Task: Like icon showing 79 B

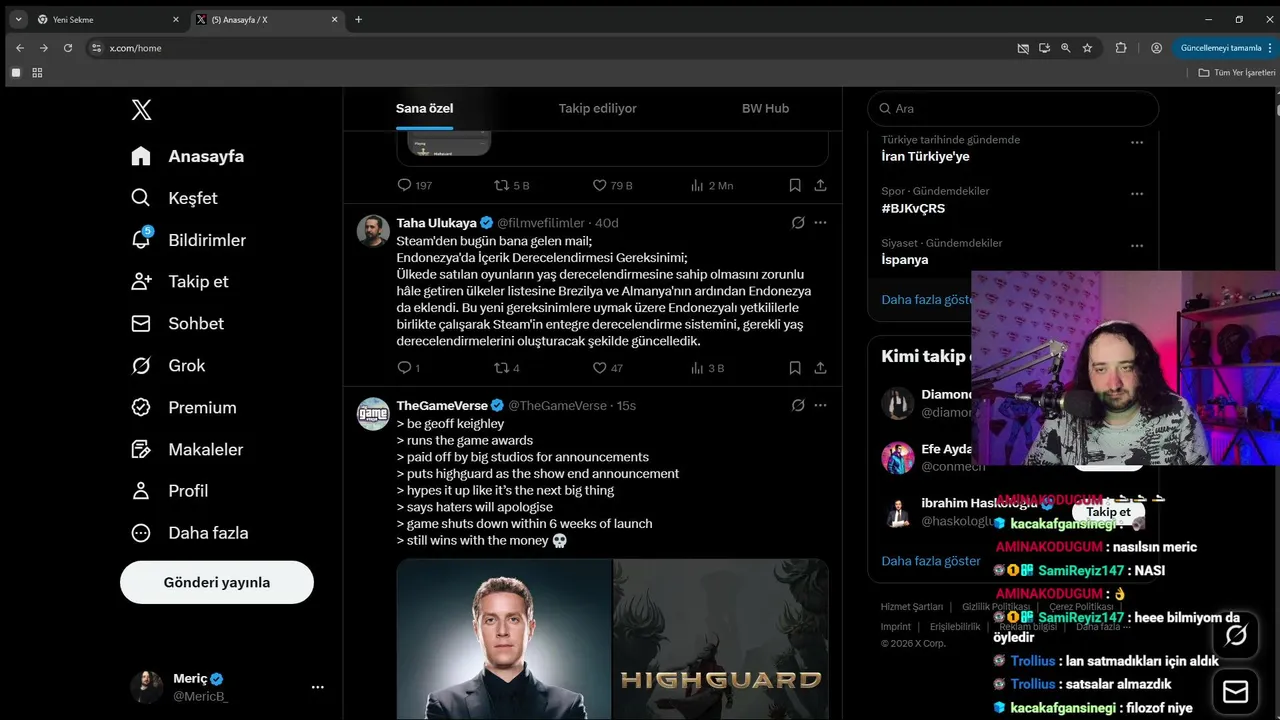Action: coord(600,185)
